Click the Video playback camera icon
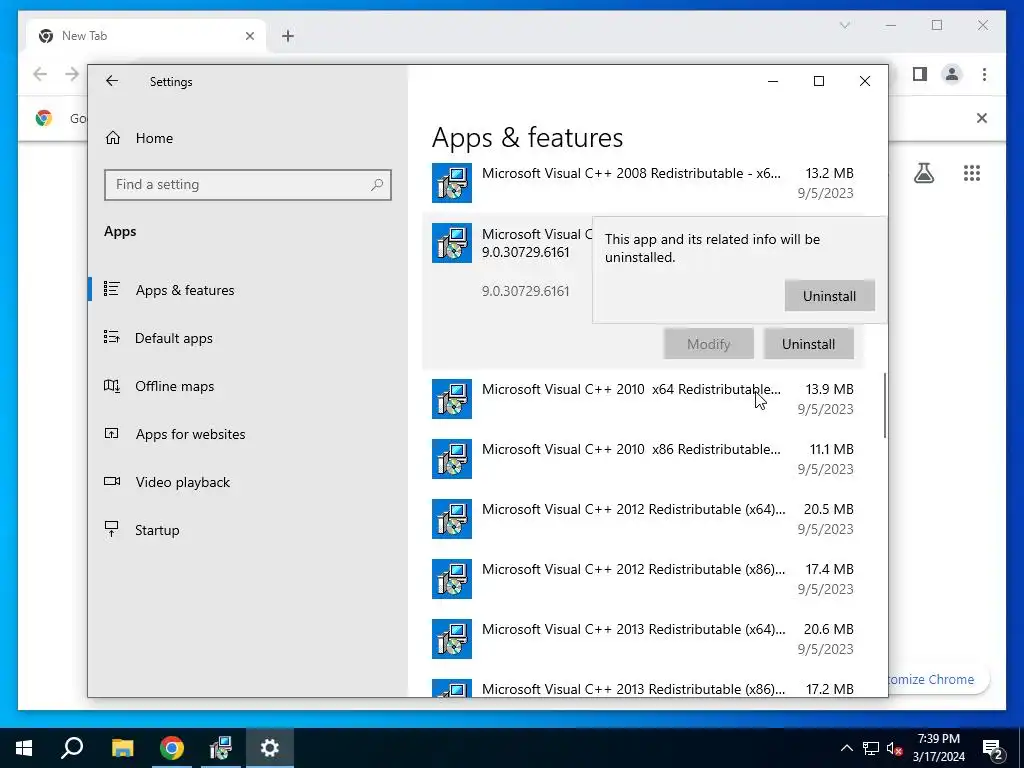The height and width of the screenshot is (768, 1024). click(x=112, y=481)
